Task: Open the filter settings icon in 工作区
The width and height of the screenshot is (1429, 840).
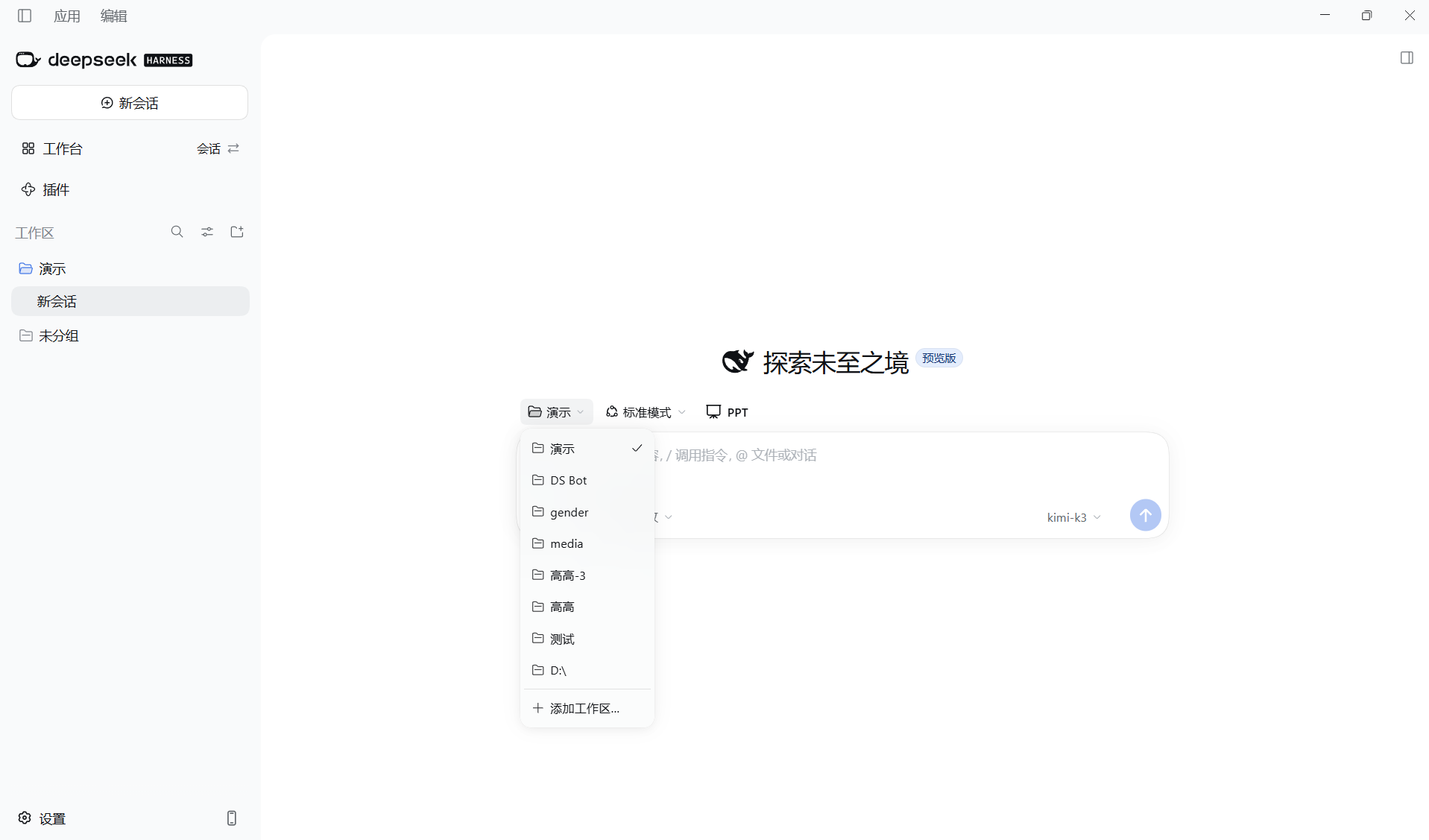Action: [x=207, y=232]
